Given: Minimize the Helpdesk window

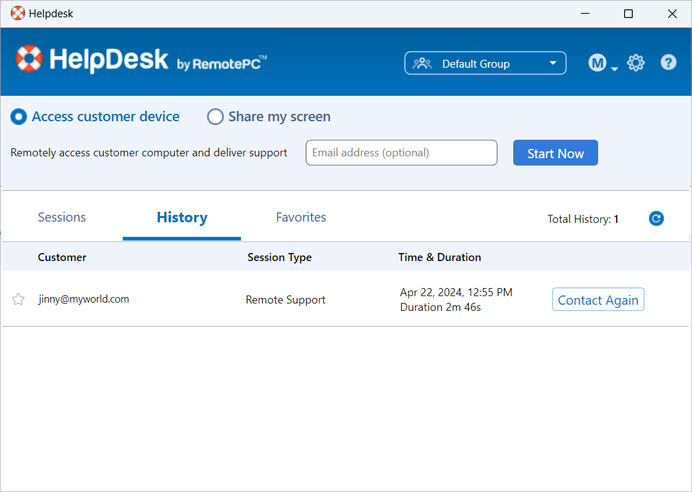Looking at the screenshot, I should (x=585, y=14).
